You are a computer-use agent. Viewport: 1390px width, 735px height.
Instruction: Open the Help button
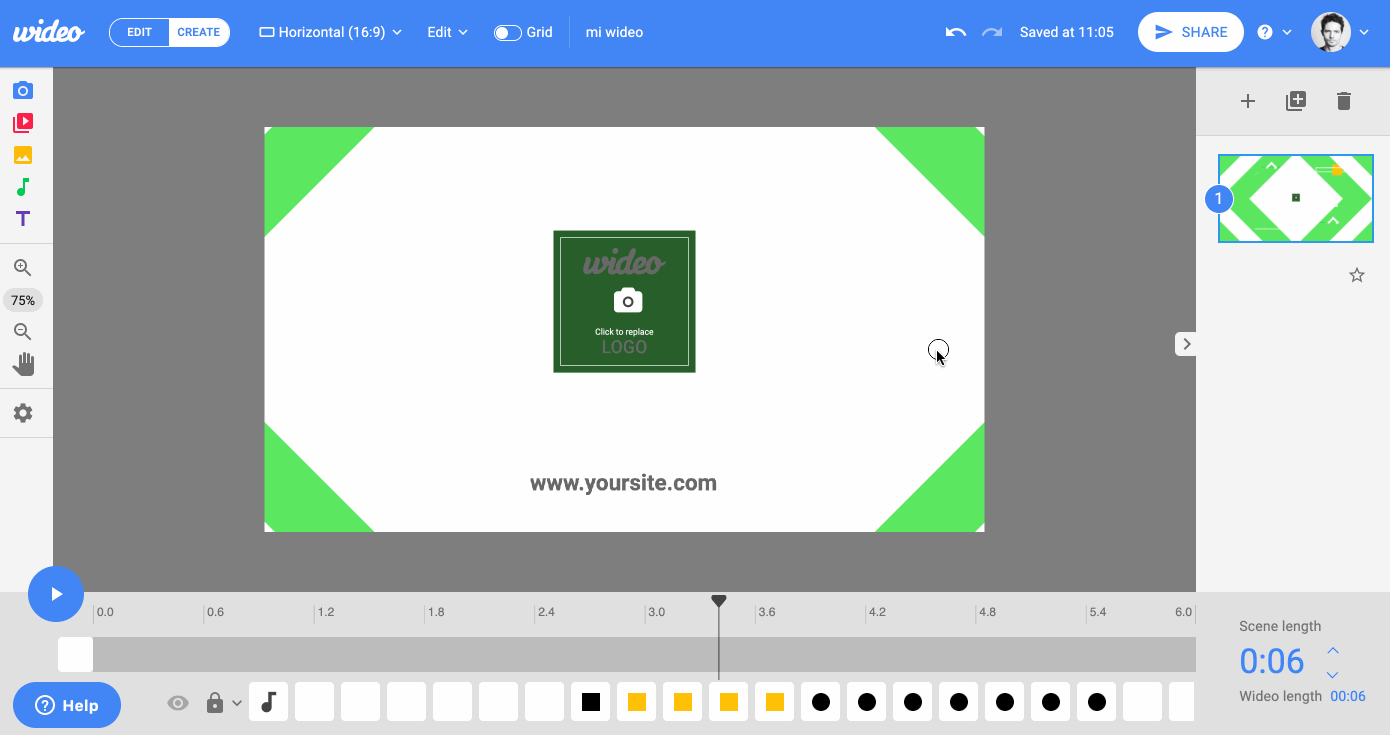tap(67, 705)
